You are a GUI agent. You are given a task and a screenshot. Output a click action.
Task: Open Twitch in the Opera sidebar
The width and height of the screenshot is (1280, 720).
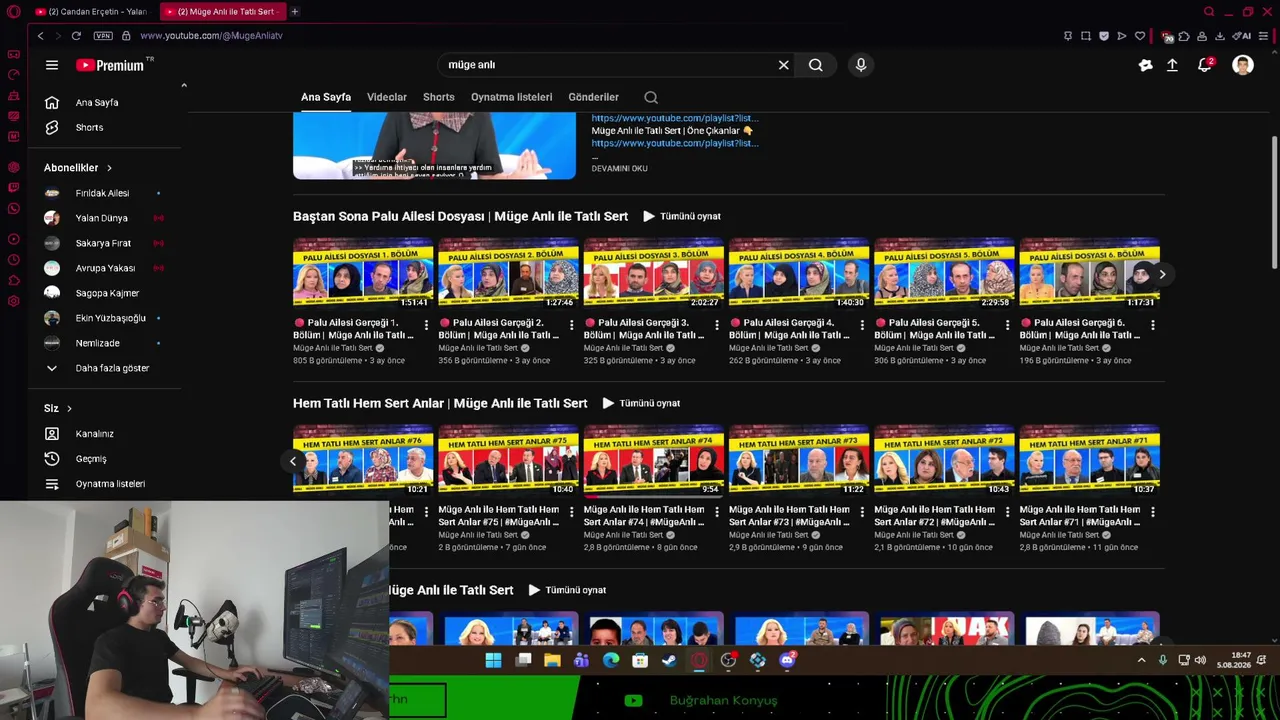[14, 187]
